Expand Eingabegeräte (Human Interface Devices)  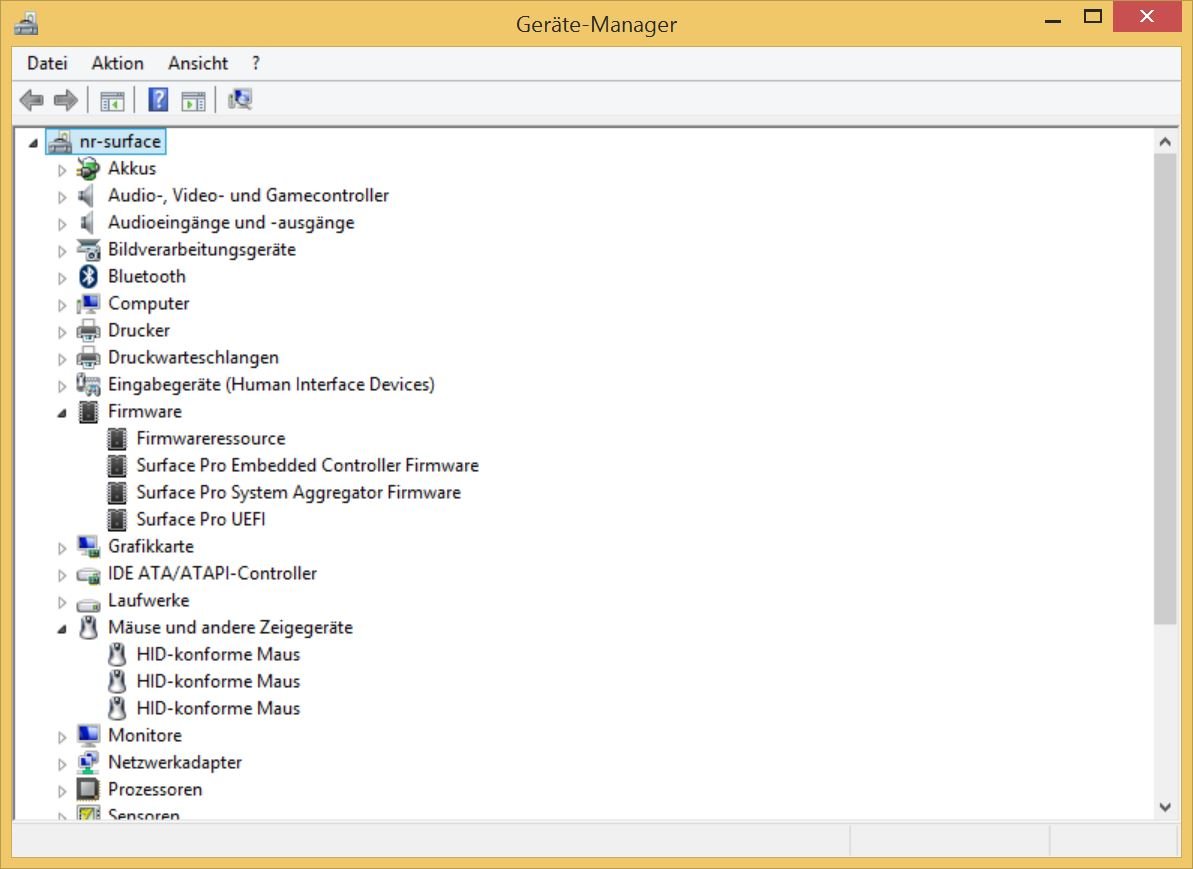62,386
